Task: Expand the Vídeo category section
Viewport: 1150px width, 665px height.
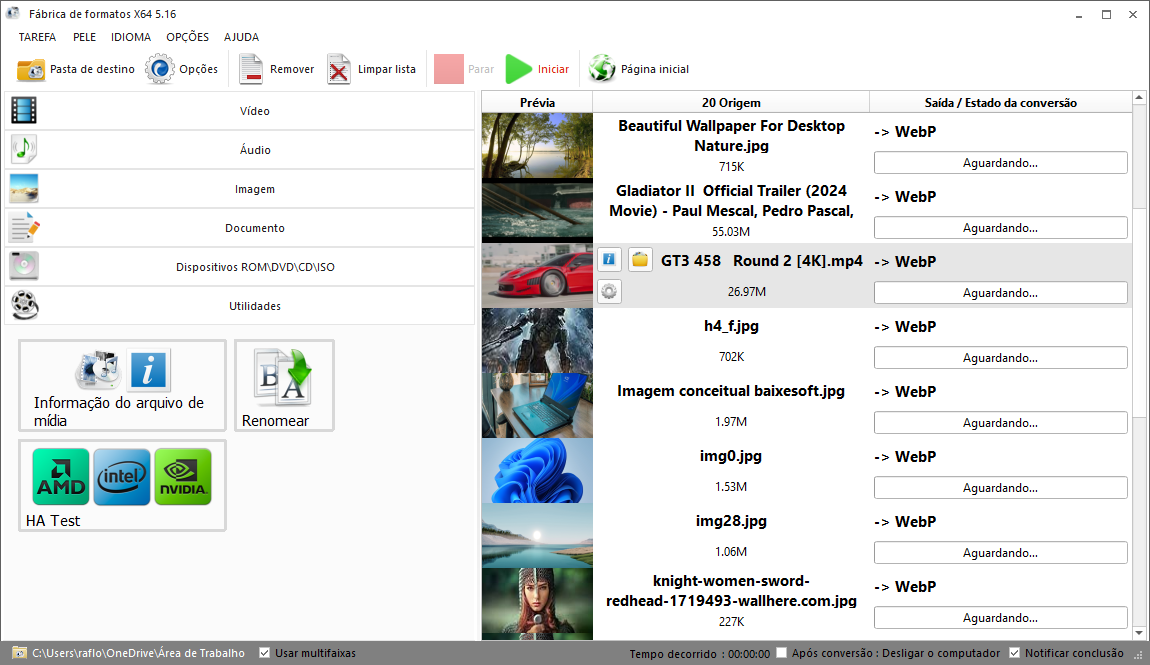Action: pyautogui.click(x=239, y=111)
